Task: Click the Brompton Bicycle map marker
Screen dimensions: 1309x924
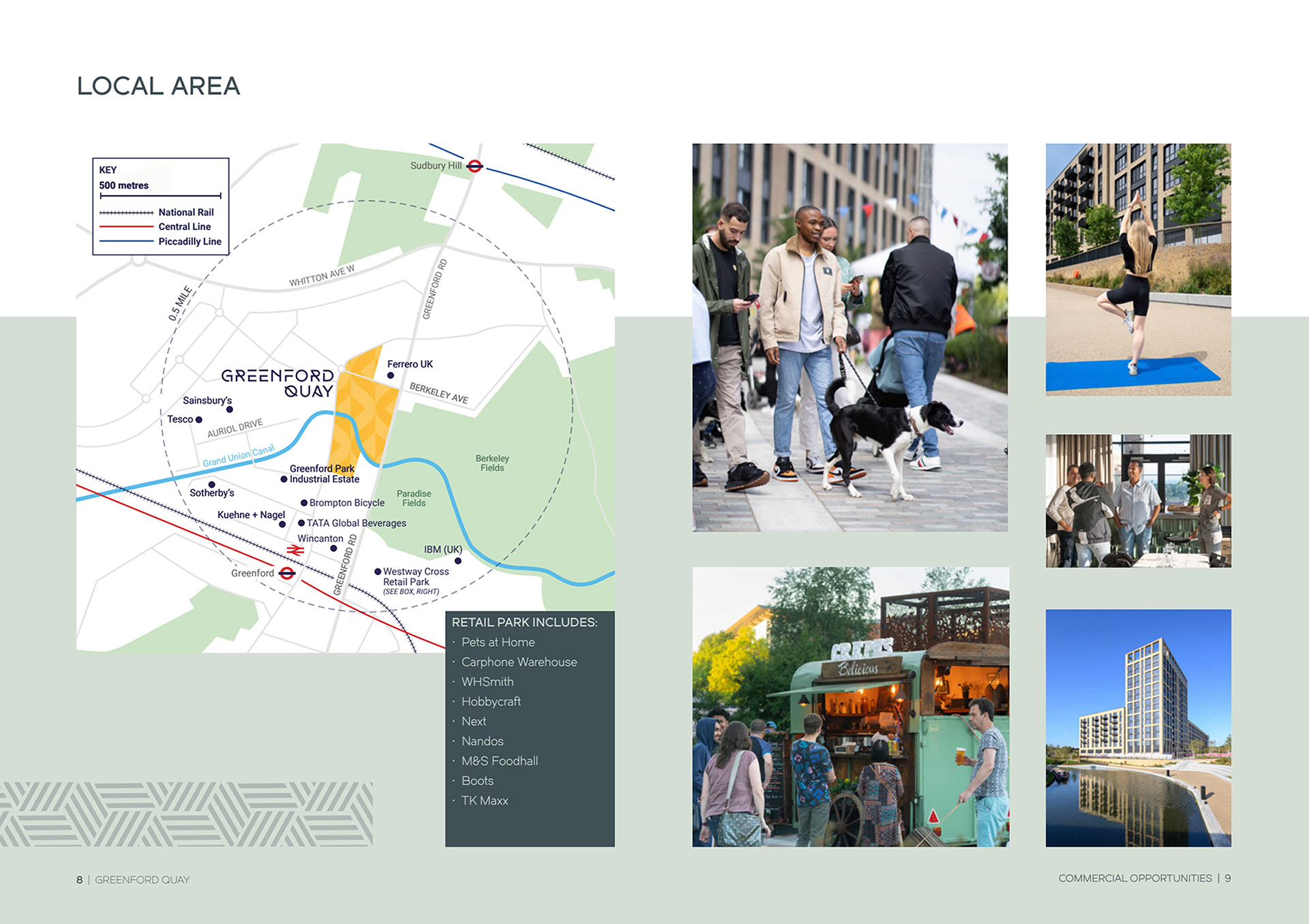Action: pos(303,503)
